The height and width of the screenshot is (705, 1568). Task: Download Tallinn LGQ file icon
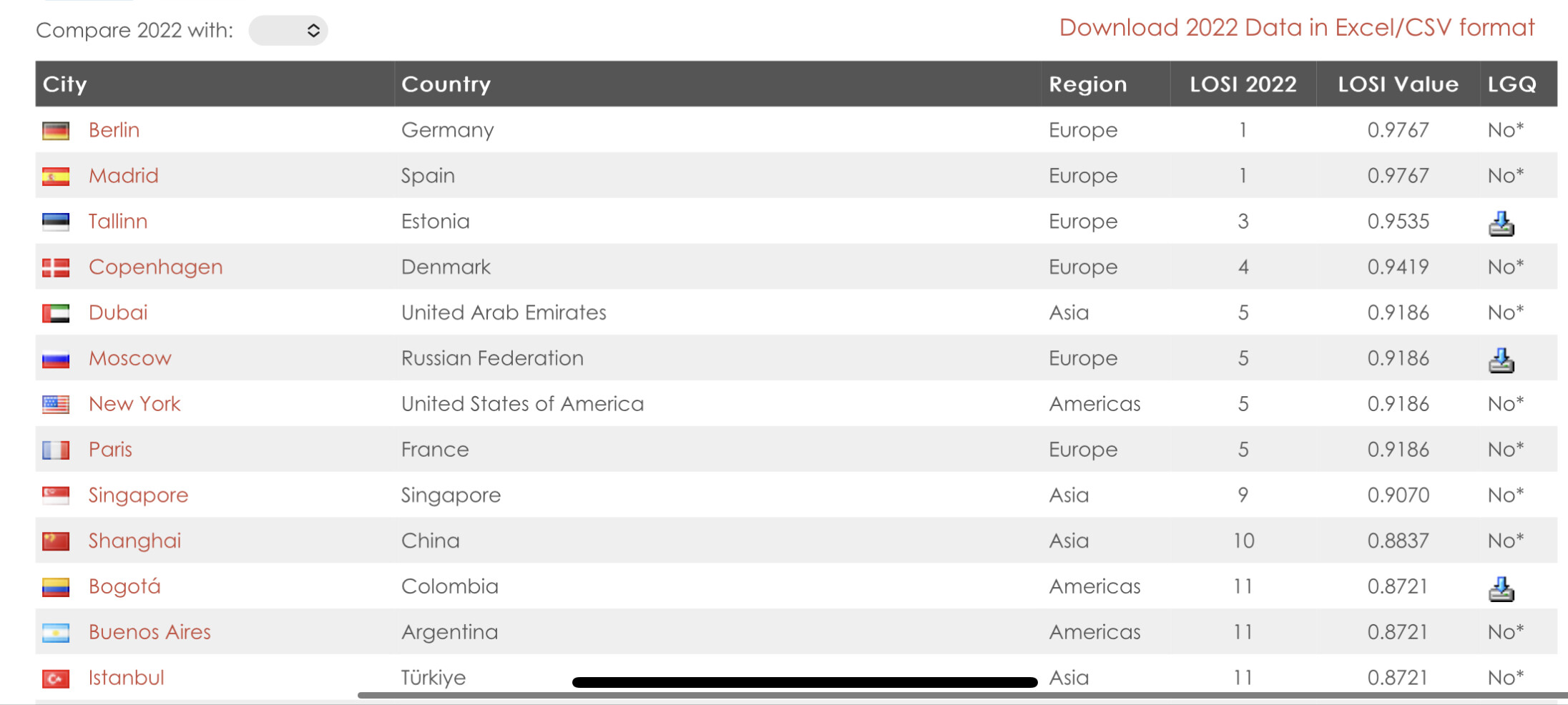click(1501, 224)
